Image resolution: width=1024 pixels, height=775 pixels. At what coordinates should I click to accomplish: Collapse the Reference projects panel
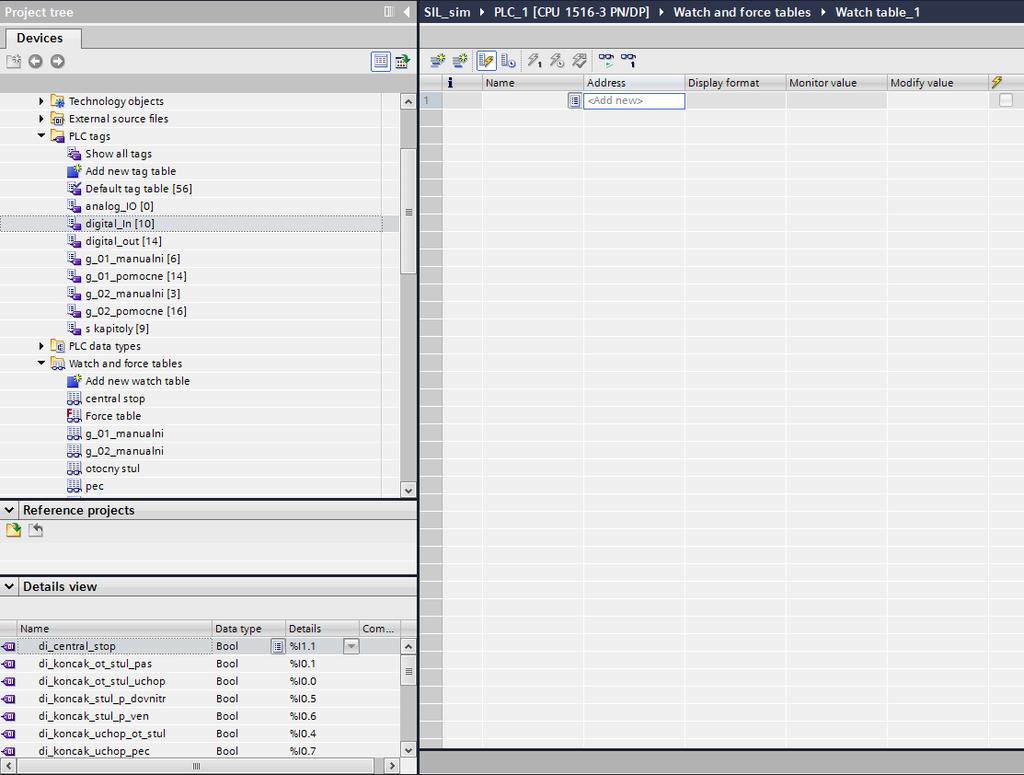click(10, 510)
